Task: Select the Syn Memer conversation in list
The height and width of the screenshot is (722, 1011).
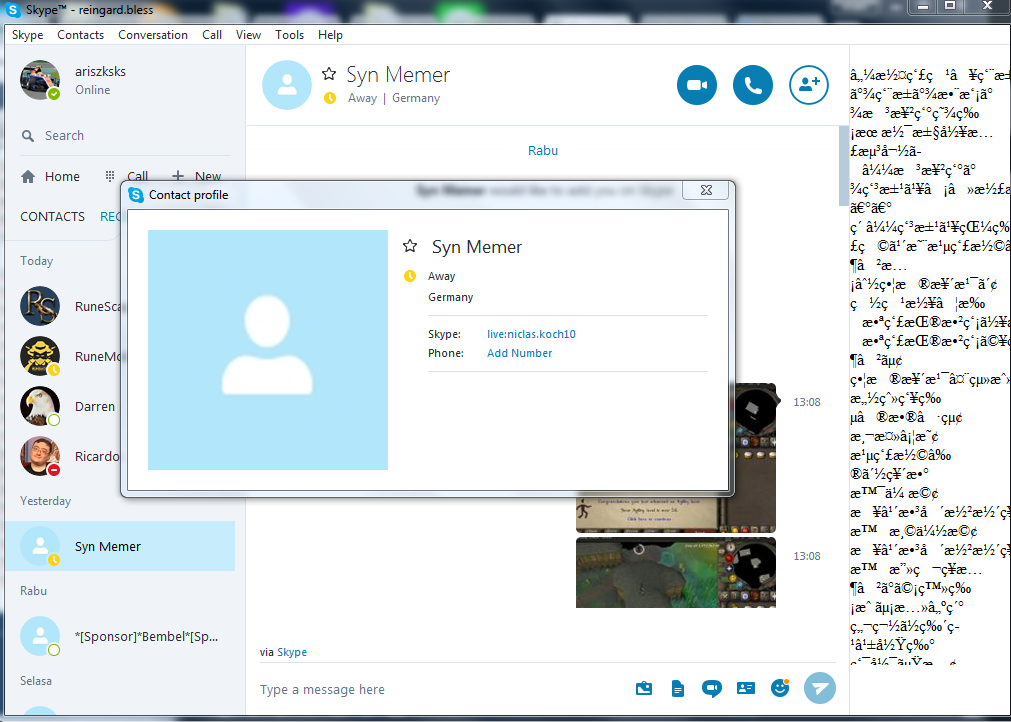Action: [120, 546]
